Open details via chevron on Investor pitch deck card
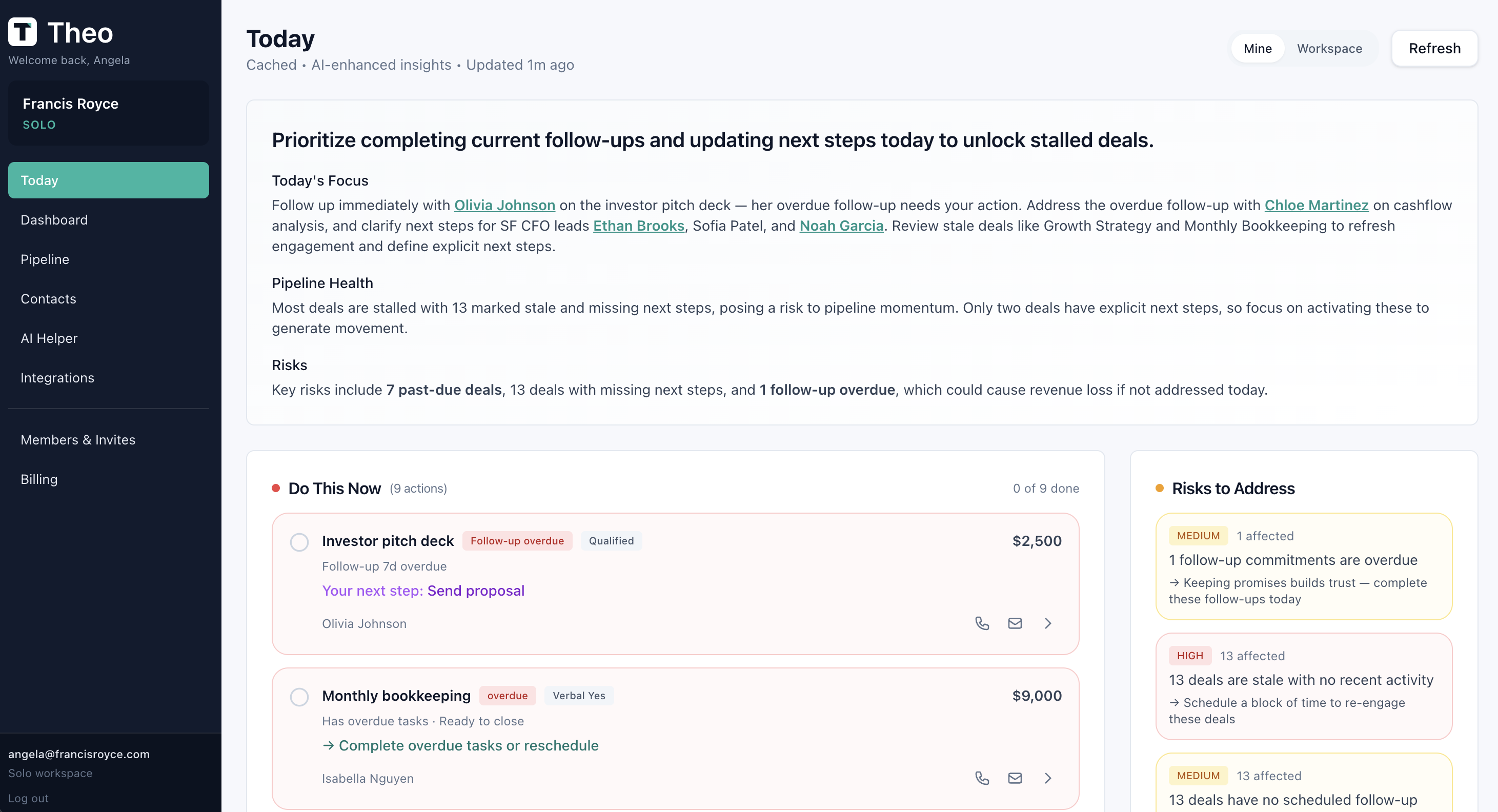 tap(1048, 622)
